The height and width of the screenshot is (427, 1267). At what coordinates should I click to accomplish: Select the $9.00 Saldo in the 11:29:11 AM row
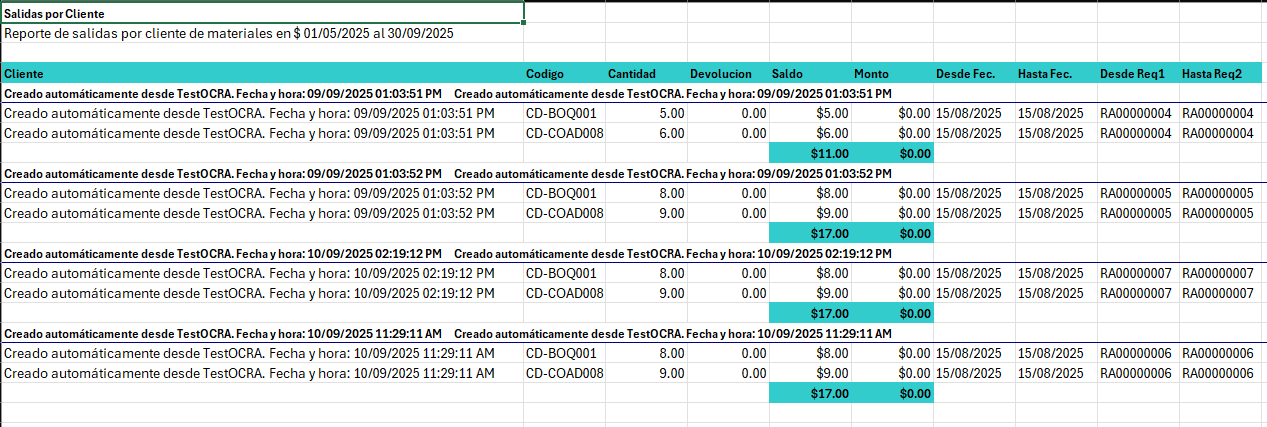click(810, 373)
